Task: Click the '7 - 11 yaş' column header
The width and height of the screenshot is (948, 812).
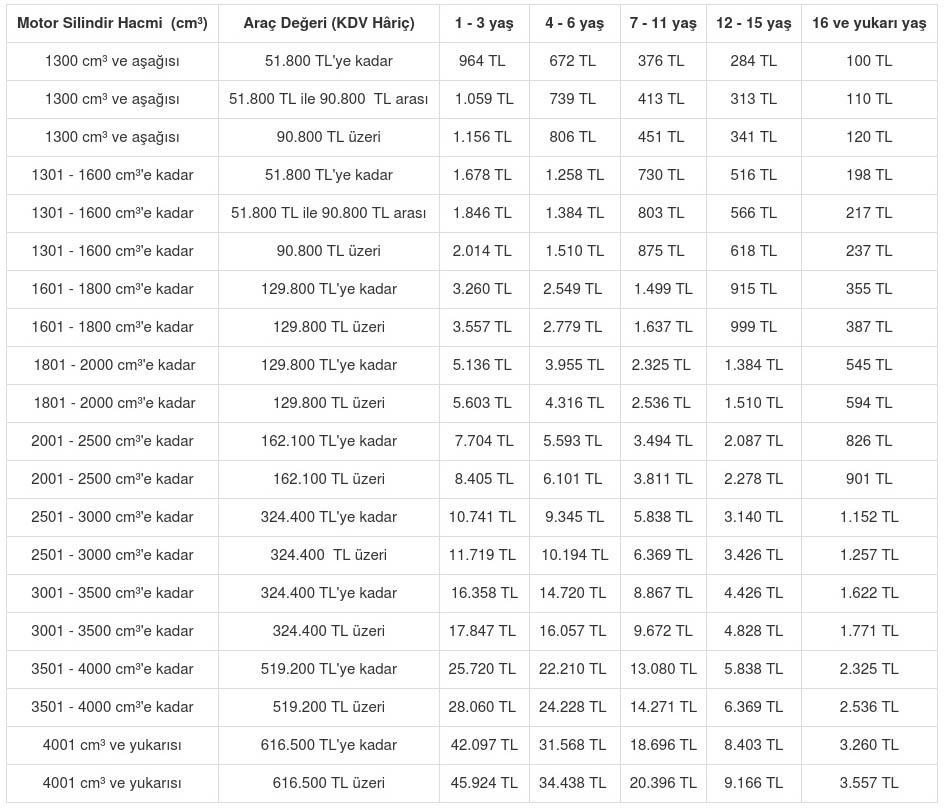Action: (x=663, y=23)
